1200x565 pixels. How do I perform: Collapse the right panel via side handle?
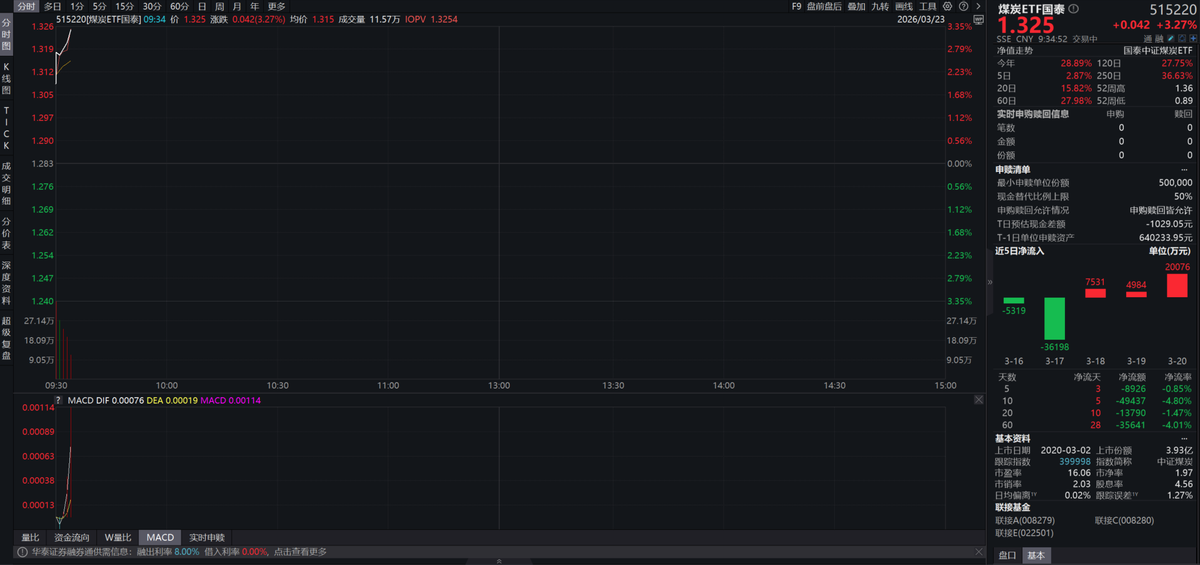pos(988,283)
